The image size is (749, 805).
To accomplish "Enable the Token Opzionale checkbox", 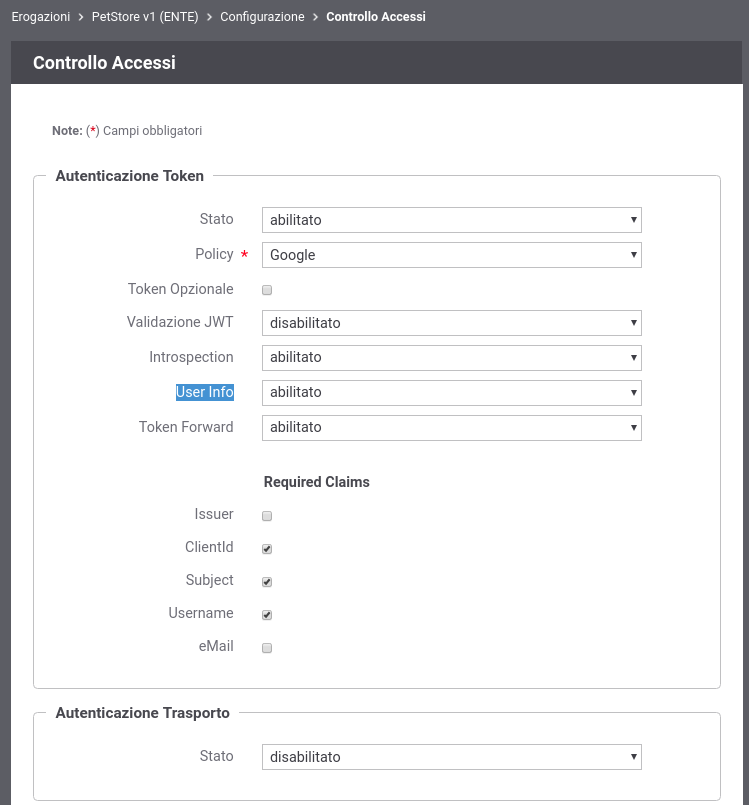I will (267, 290).
